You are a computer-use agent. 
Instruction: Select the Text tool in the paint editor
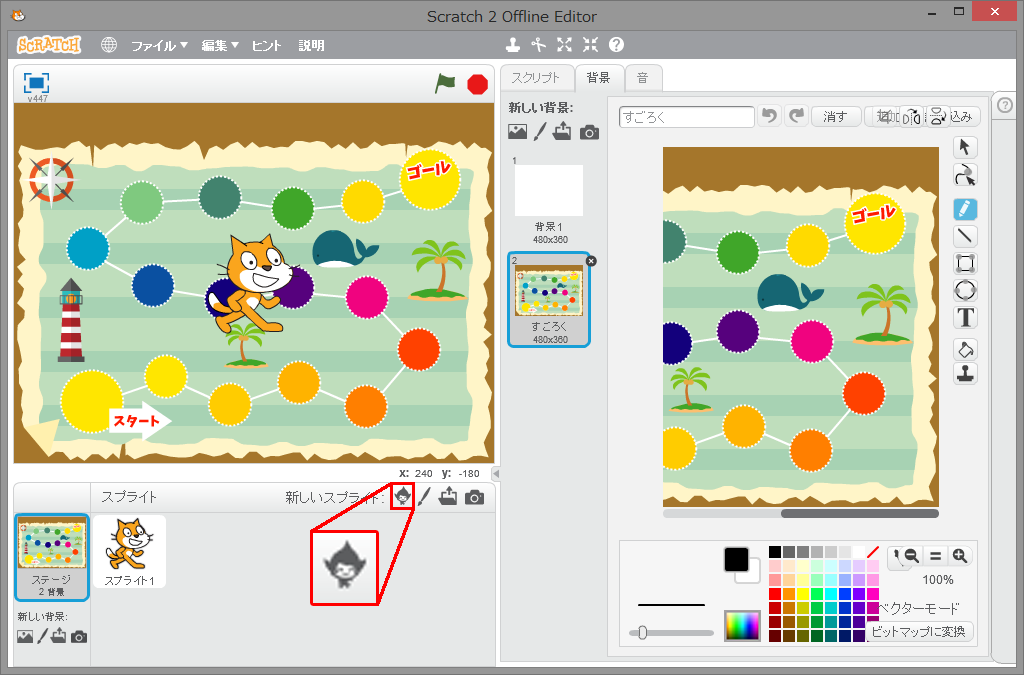pos(965,317)
